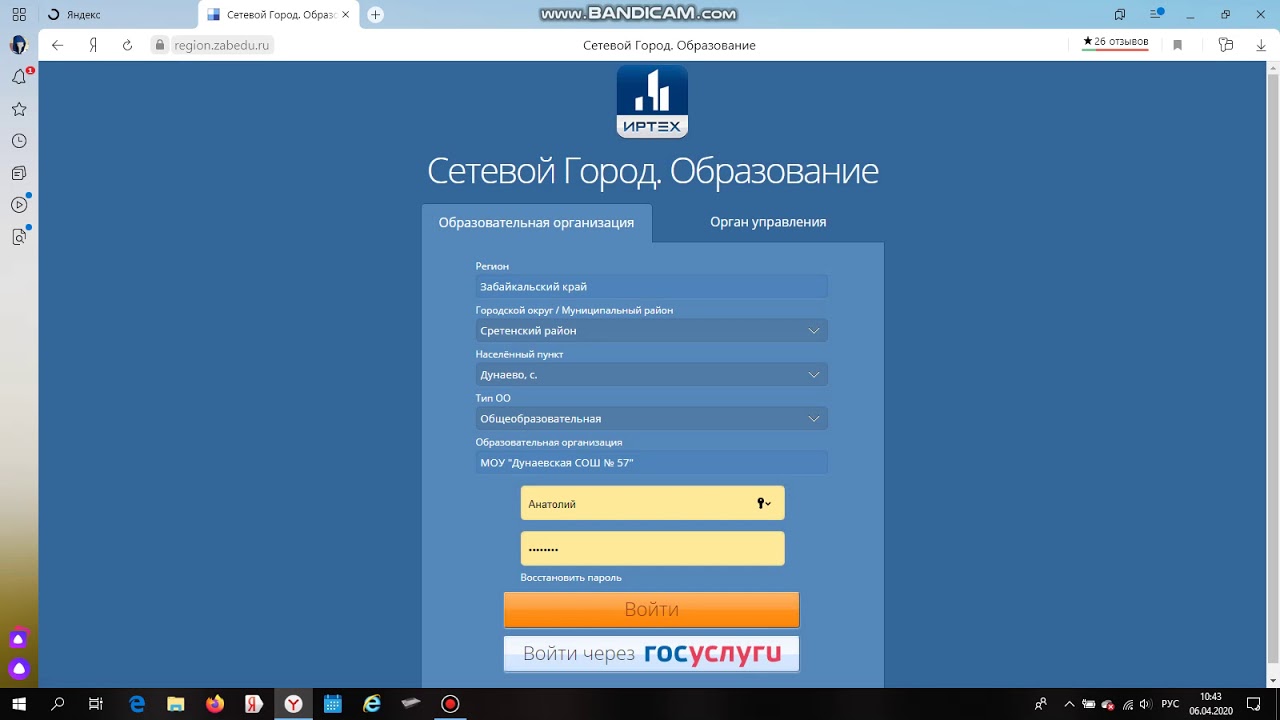Switch input language РУС
The height and width of the screenshot is (720, 1280).
1170,704
